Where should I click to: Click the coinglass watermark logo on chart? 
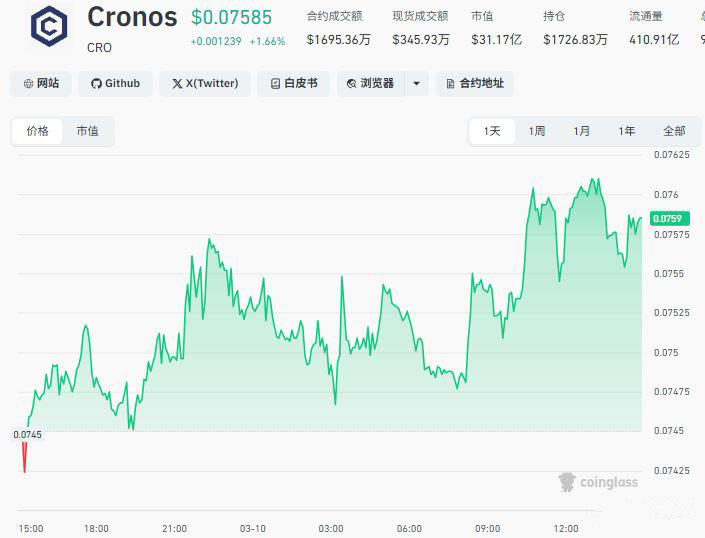point(567,483)
